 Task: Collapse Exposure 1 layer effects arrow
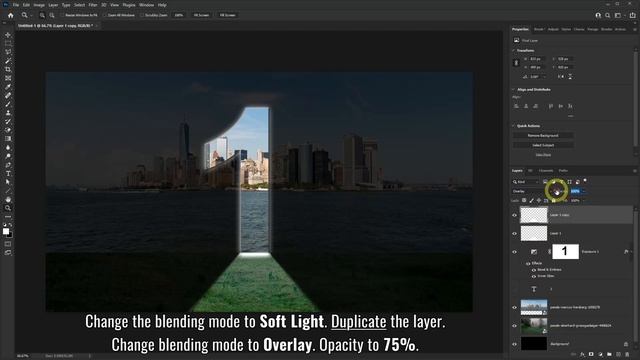(631, 252)
